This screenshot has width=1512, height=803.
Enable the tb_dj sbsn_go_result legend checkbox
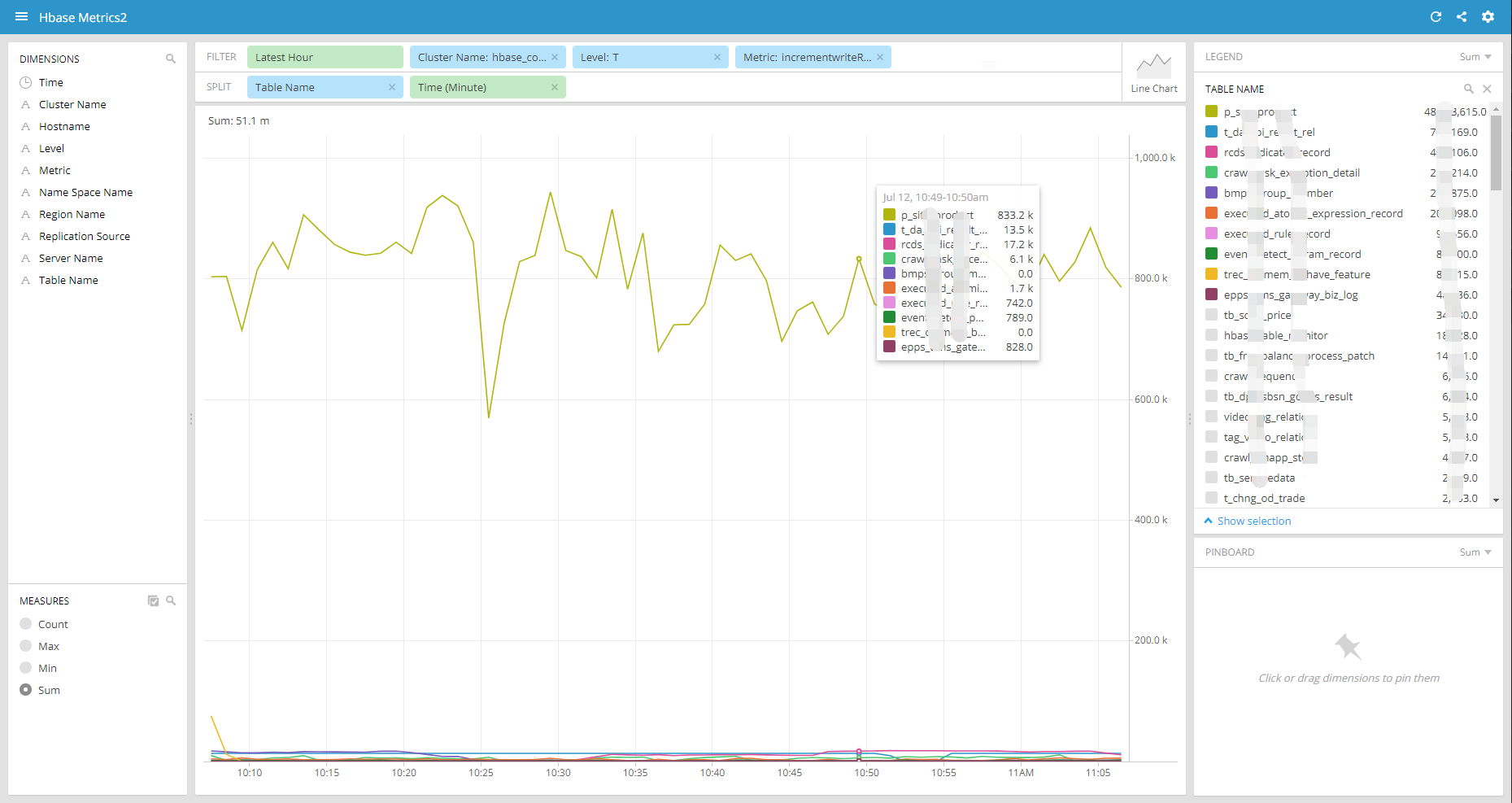1210,396
